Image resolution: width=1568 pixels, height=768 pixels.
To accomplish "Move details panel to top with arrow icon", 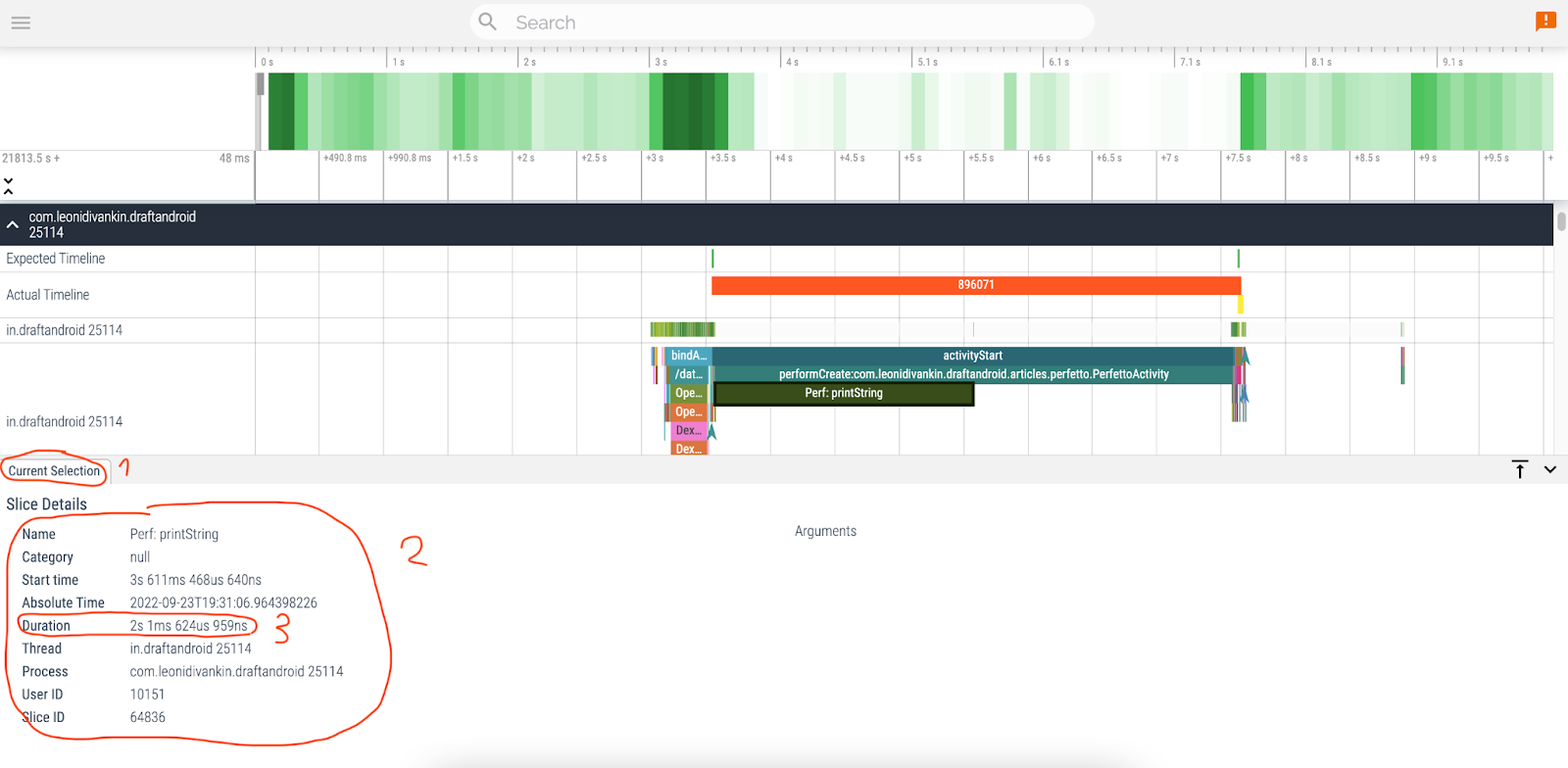I will click(1519, 469).
